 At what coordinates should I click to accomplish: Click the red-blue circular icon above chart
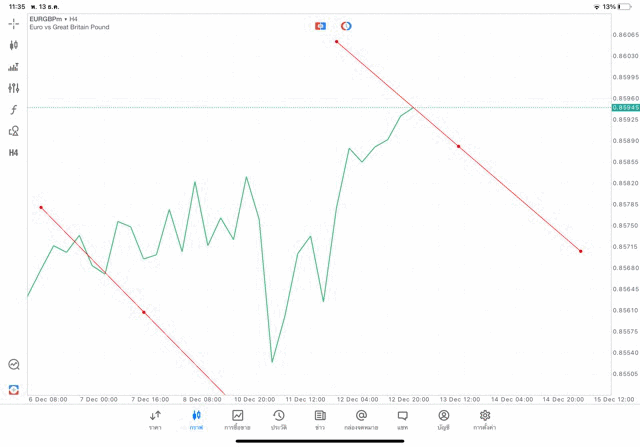(x=346, y=25)
